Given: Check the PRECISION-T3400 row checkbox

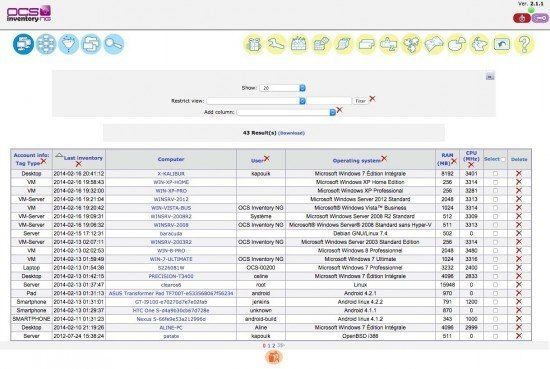Looking at the screenshot, I should coord(495,276).
